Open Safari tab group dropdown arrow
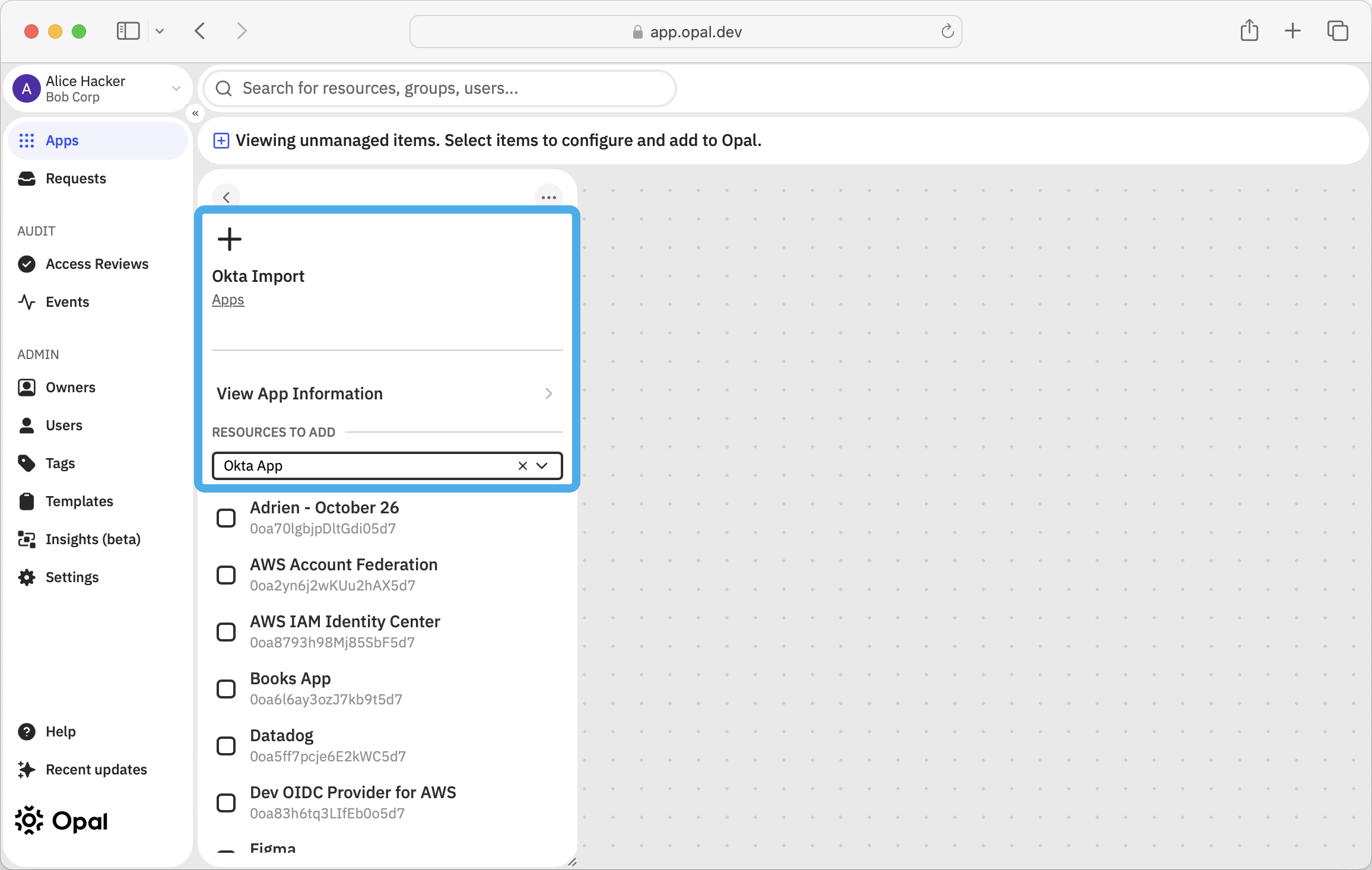 pos(160,31)
